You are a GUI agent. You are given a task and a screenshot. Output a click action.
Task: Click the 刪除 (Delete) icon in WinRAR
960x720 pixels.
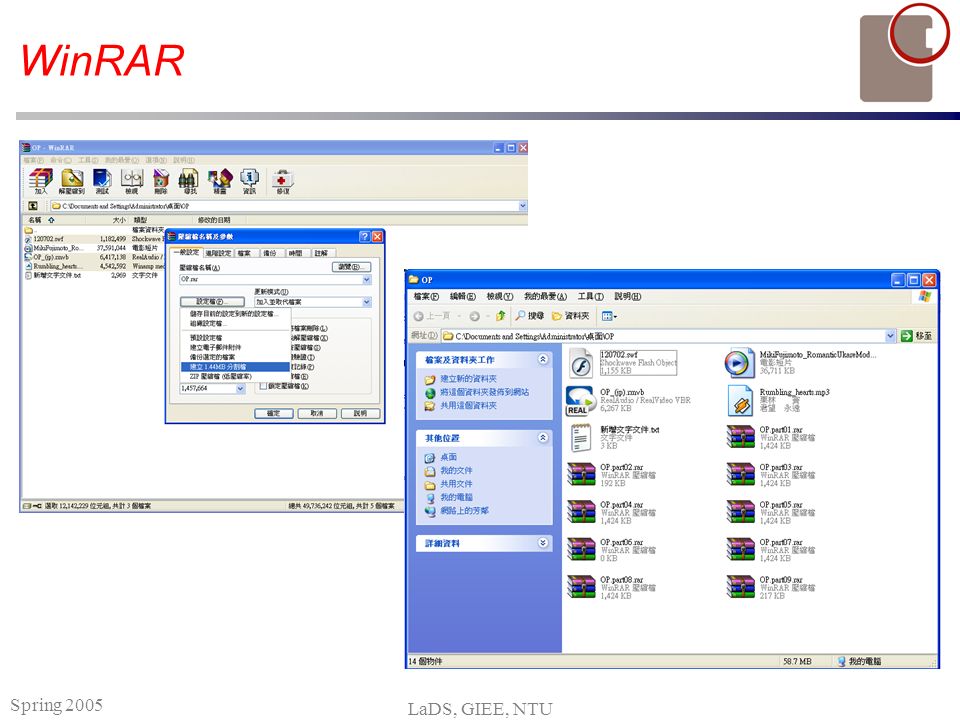(161, 181)
